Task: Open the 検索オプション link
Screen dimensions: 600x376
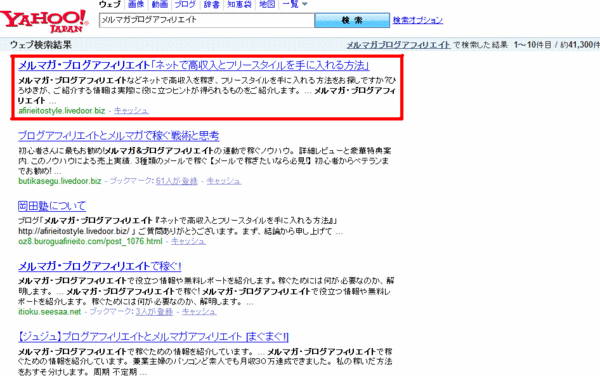Action: 418,20
